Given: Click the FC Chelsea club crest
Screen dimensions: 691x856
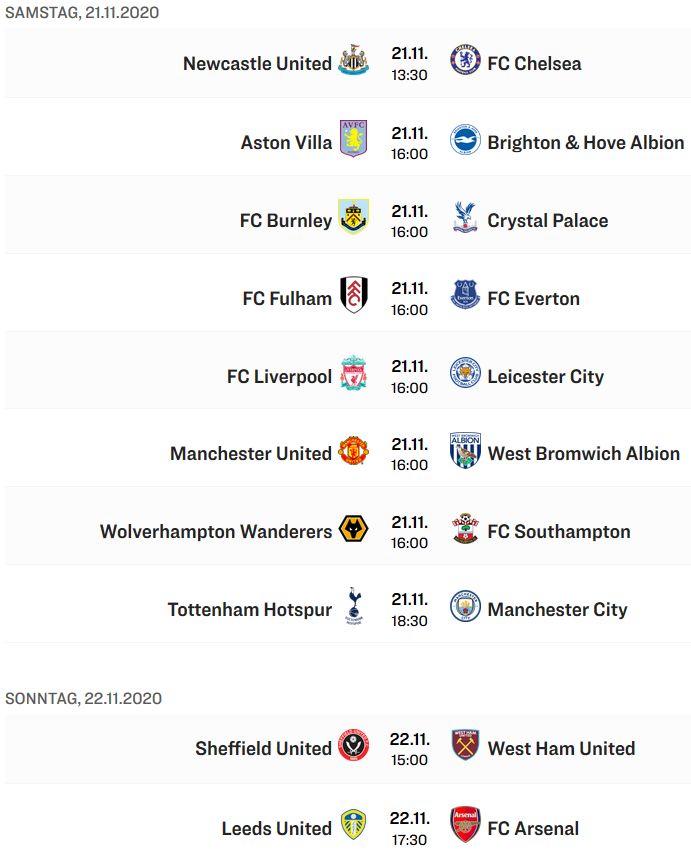Looking at the screenshot, I should pos(465,62).
